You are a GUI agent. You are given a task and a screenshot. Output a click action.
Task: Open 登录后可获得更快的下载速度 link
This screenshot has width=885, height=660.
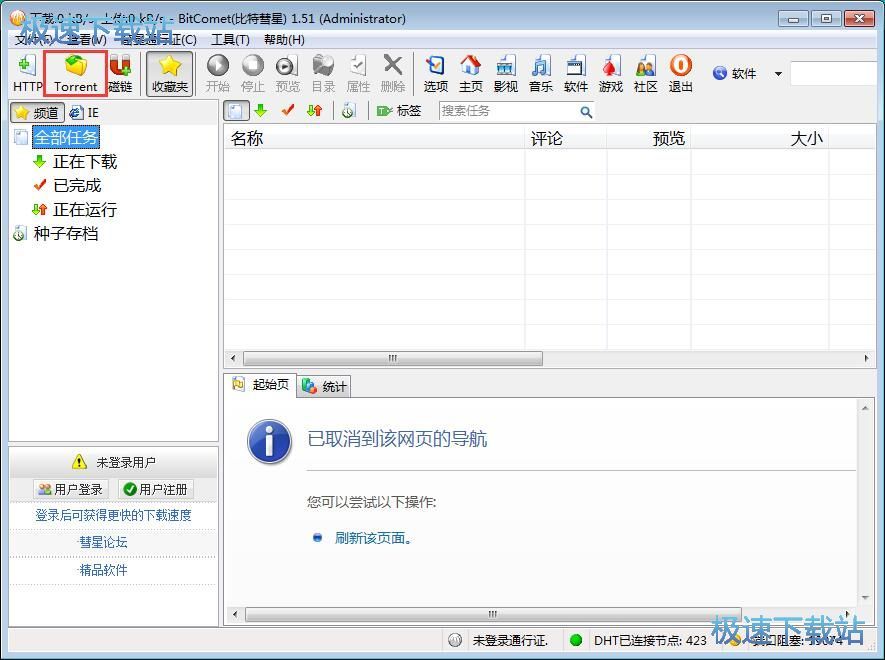(x=113, y=515)
